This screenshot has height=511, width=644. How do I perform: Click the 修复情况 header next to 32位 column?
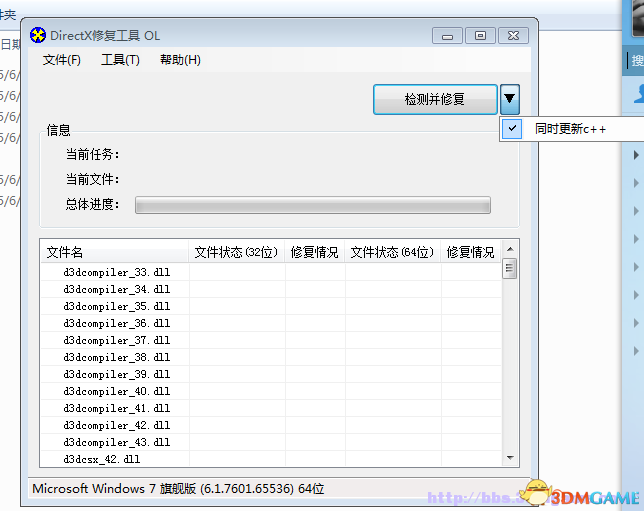point(315,252)
